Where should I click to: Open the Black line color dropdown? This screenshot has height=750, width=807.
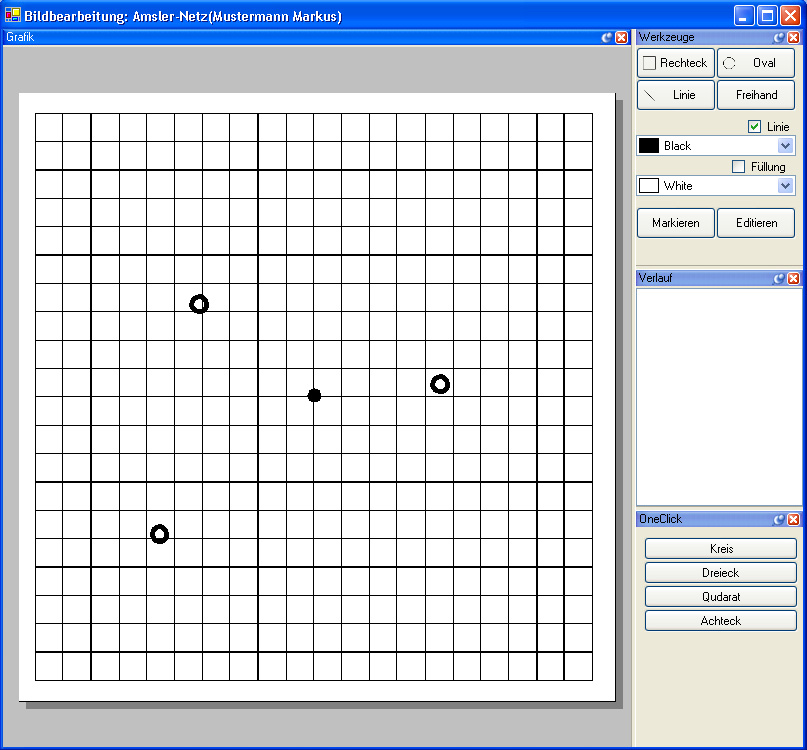coord(785,146)
